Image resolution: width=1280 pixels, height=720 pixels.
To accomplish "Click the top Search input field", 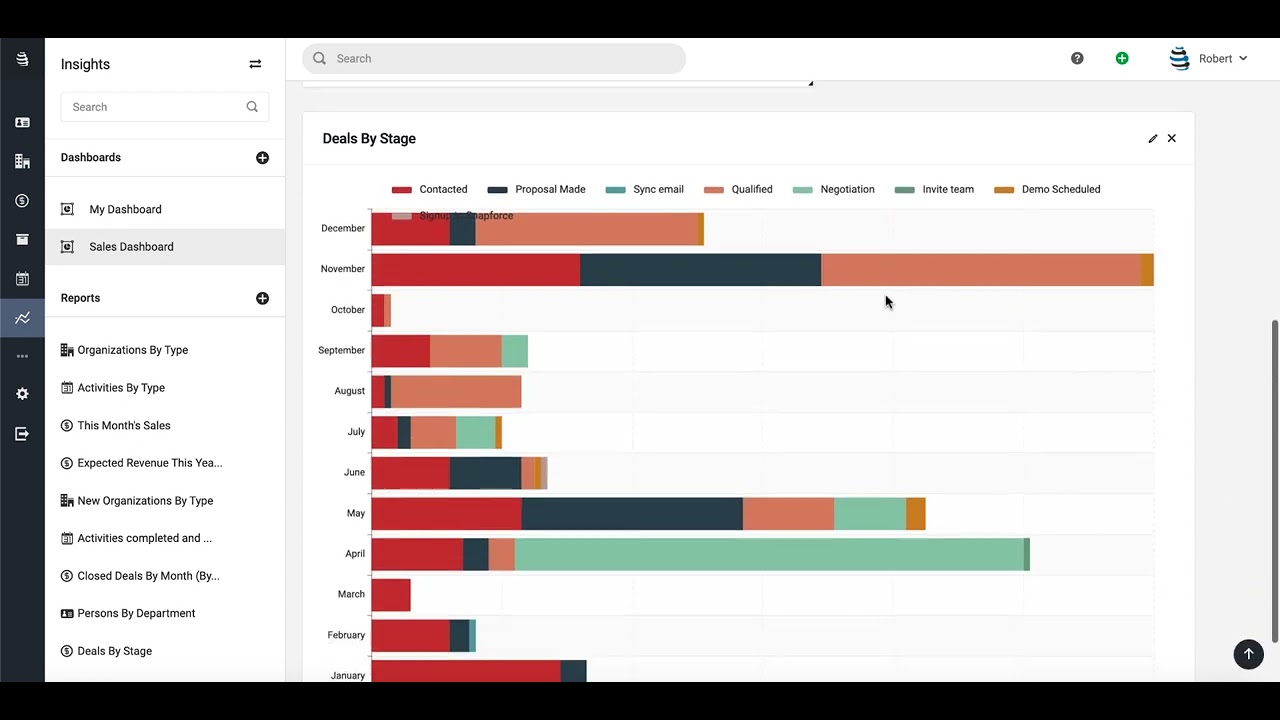I will click(x=494, y=58).
